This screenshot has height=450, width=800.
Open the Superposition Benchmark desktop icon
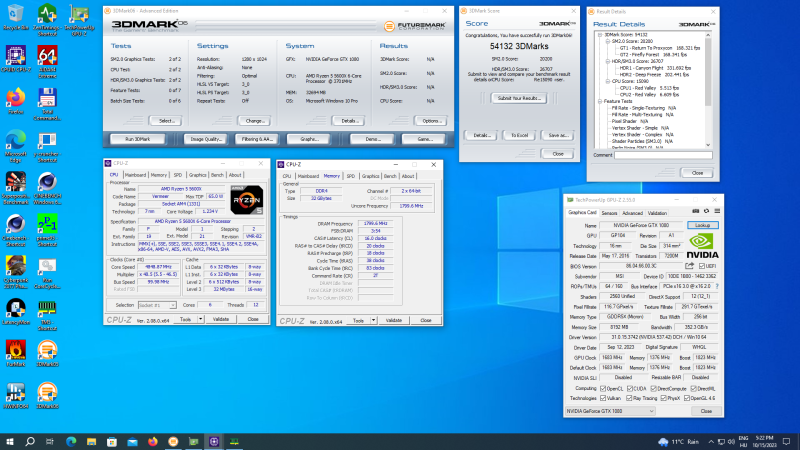(x=15, y=189)
